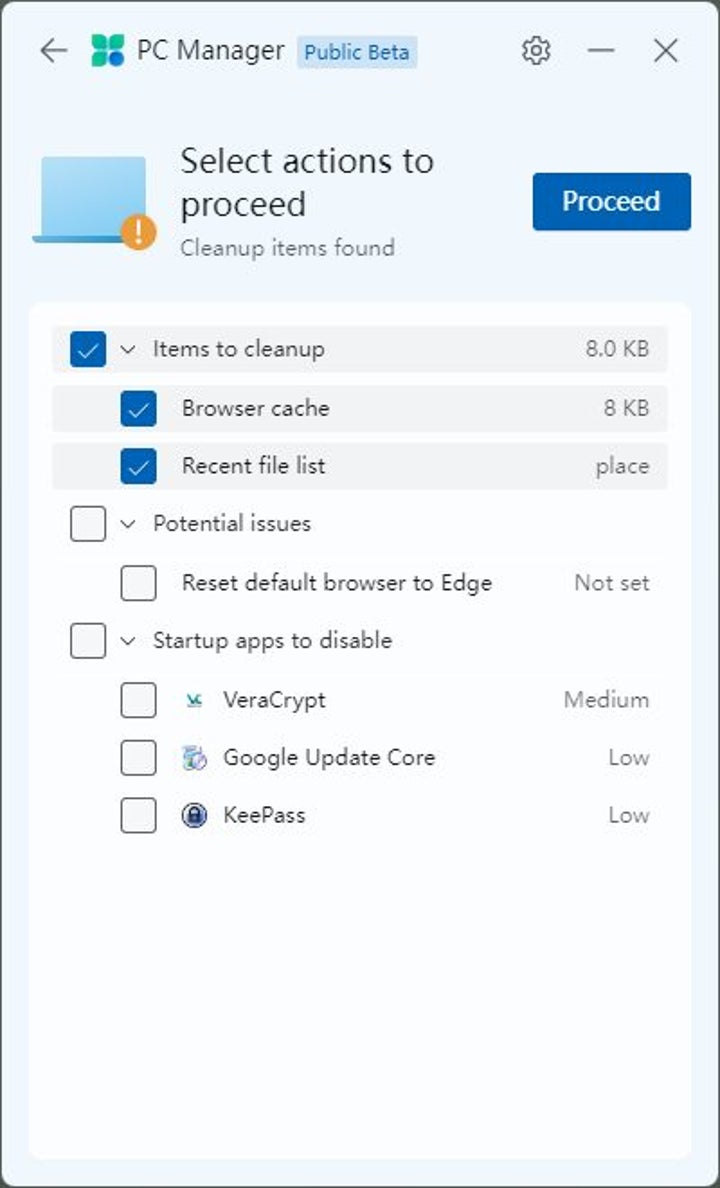This screenshot has height=1188, width=720.
Task: Select the Google Update Core row label
Action: 328,758
